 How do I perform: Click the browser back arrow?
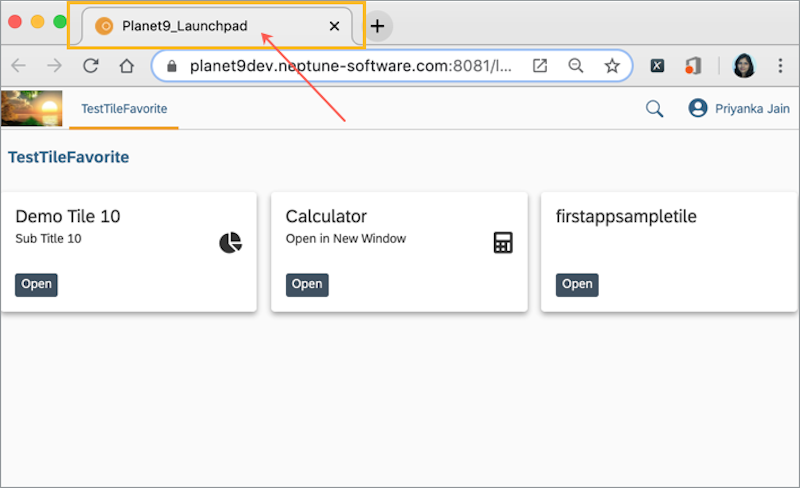18,66
